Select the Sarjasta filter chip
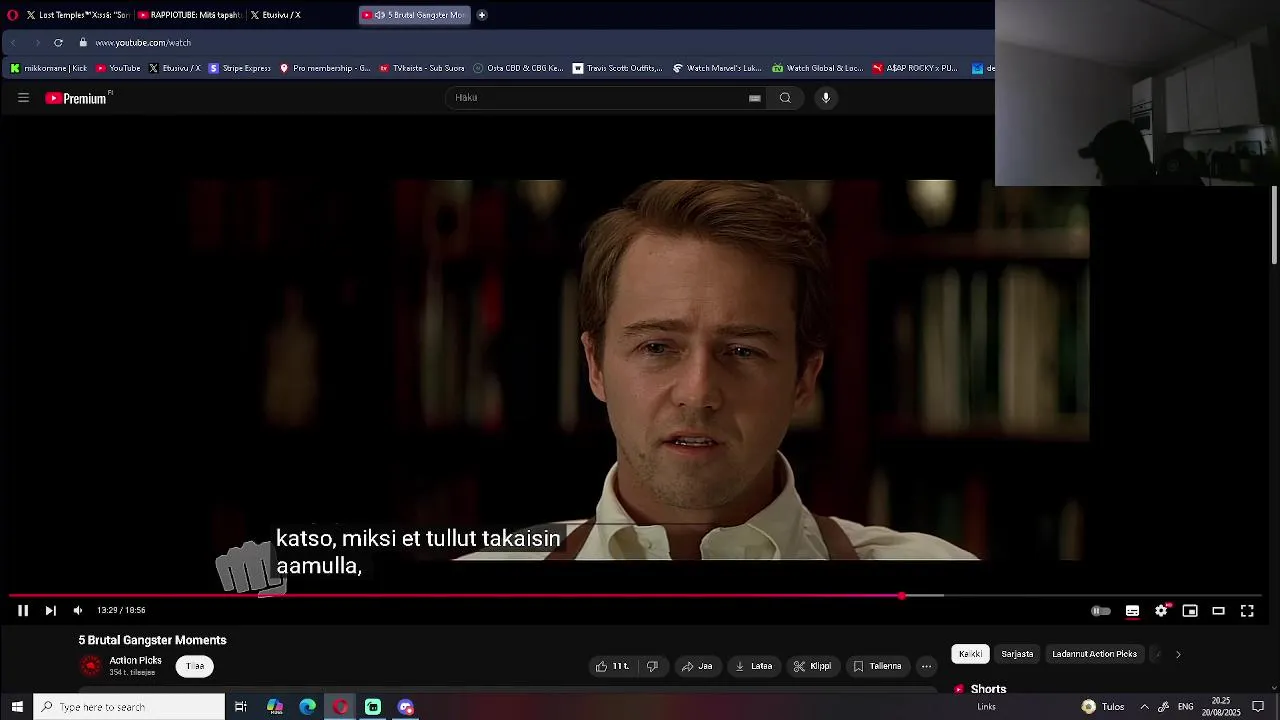This screenshot has width=1280, height=720. pyautogui.click(x=1017, y=654)
